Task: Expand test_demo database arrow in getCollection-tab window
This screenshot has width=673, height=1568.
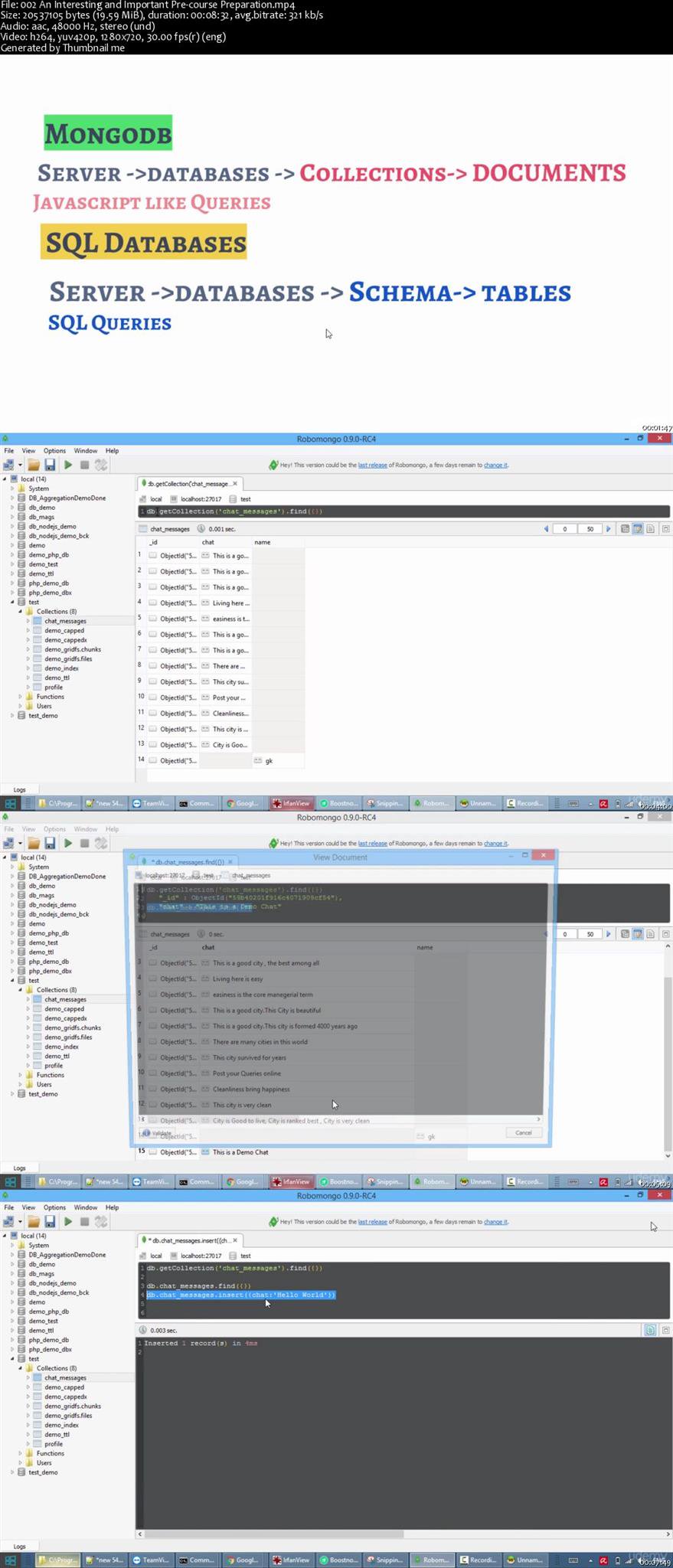Action: [12, 716]
